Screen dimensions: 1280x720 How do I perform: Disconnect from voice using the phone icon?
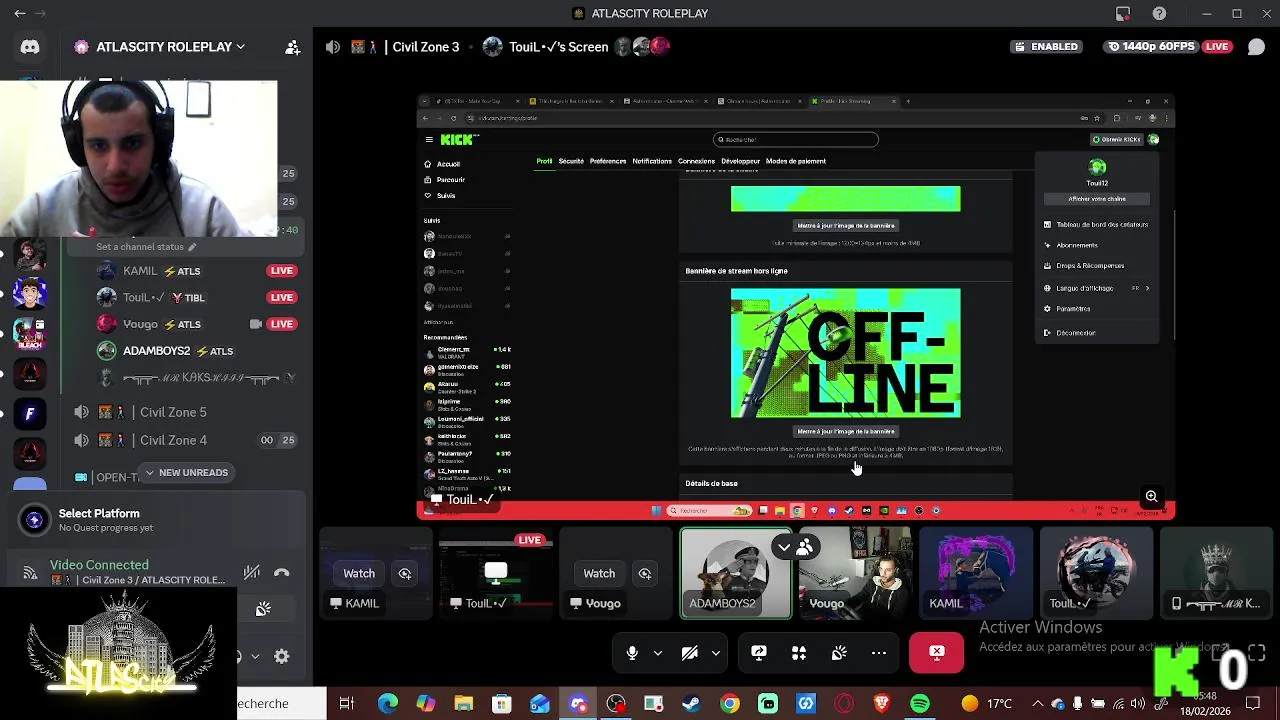[282, 573]
